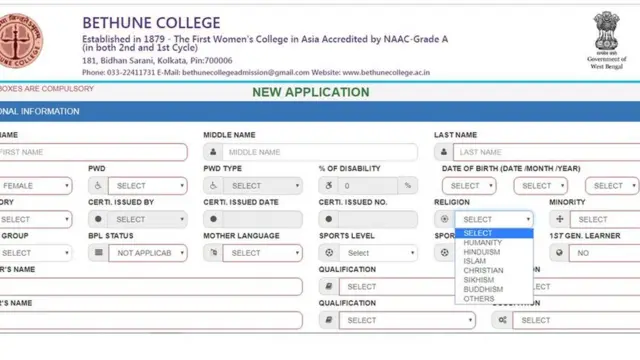Viewport: 640px width, 360px height.
Task: Click the wheelchair icon next to PWD Type
Action: 213,186
